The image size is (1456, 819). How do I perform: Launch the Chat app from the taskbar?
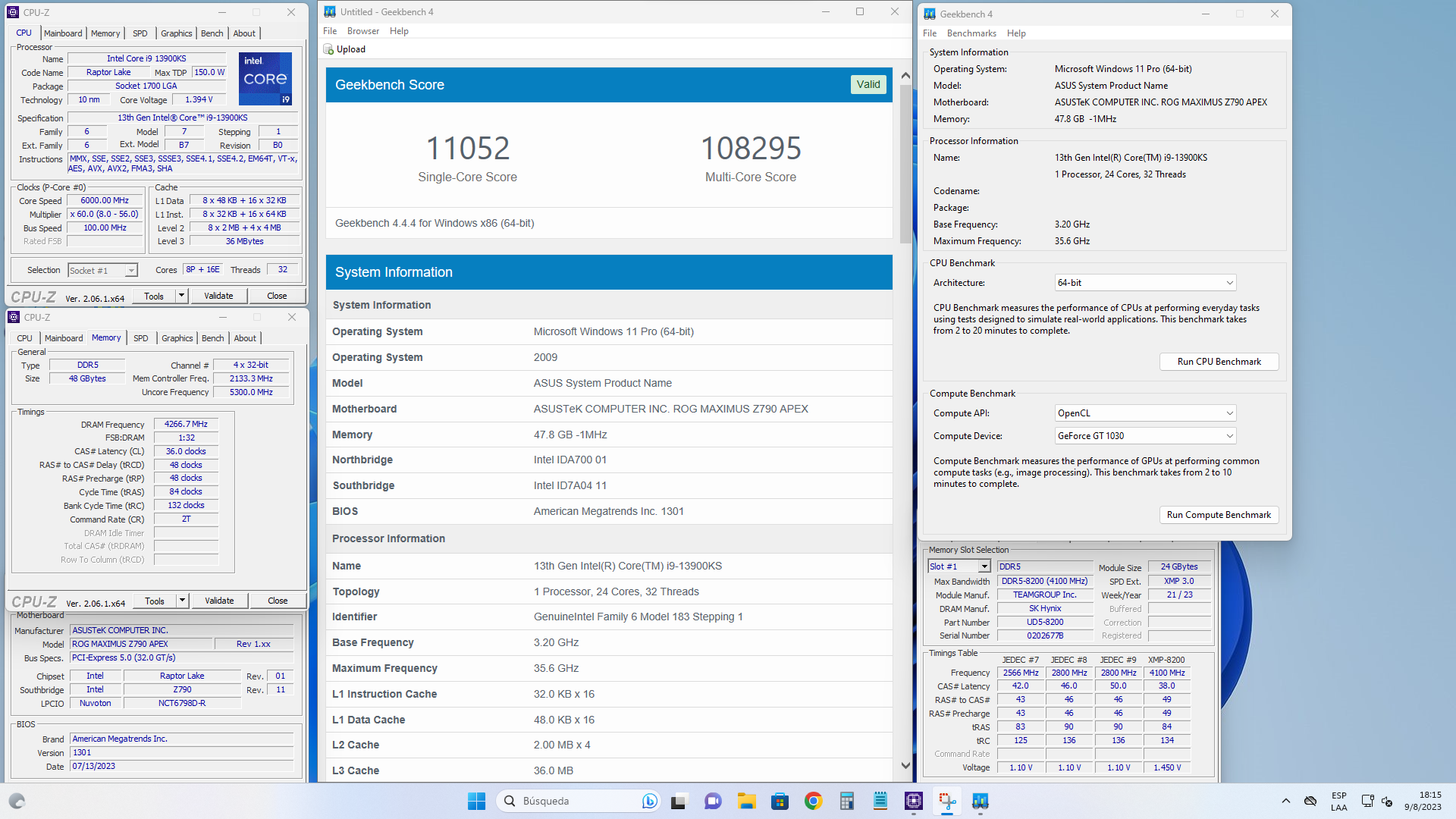(713, 801)
